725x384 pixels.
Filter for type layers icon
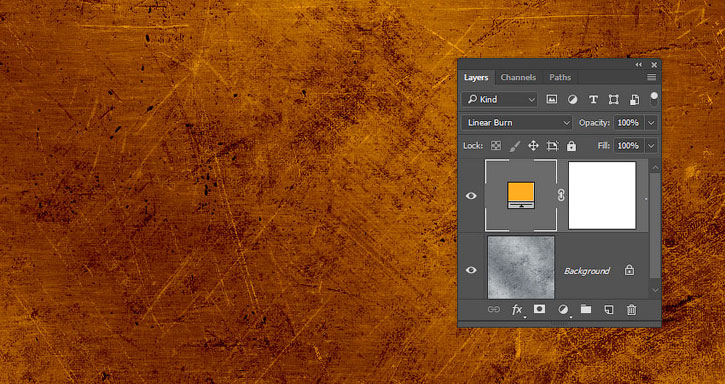click(593, 99)
